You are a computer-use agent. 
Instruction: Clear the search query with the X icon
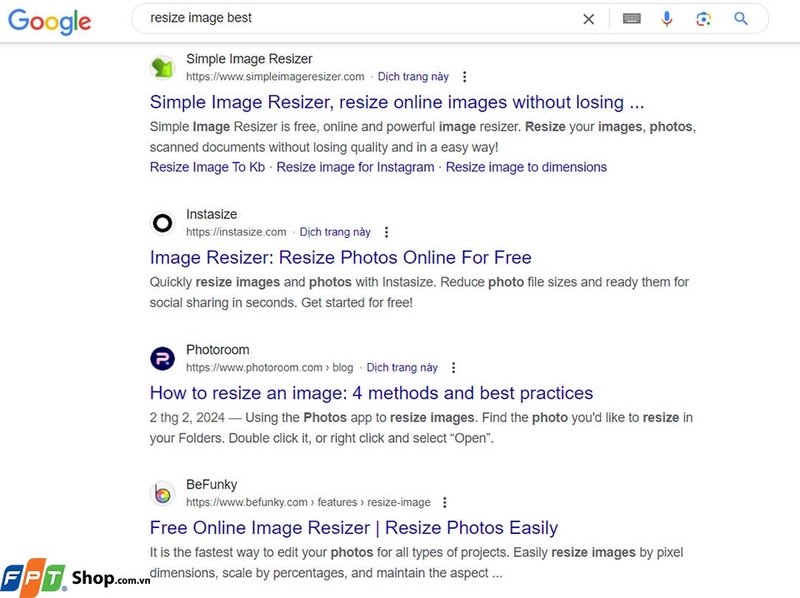(x=589, y=19)
